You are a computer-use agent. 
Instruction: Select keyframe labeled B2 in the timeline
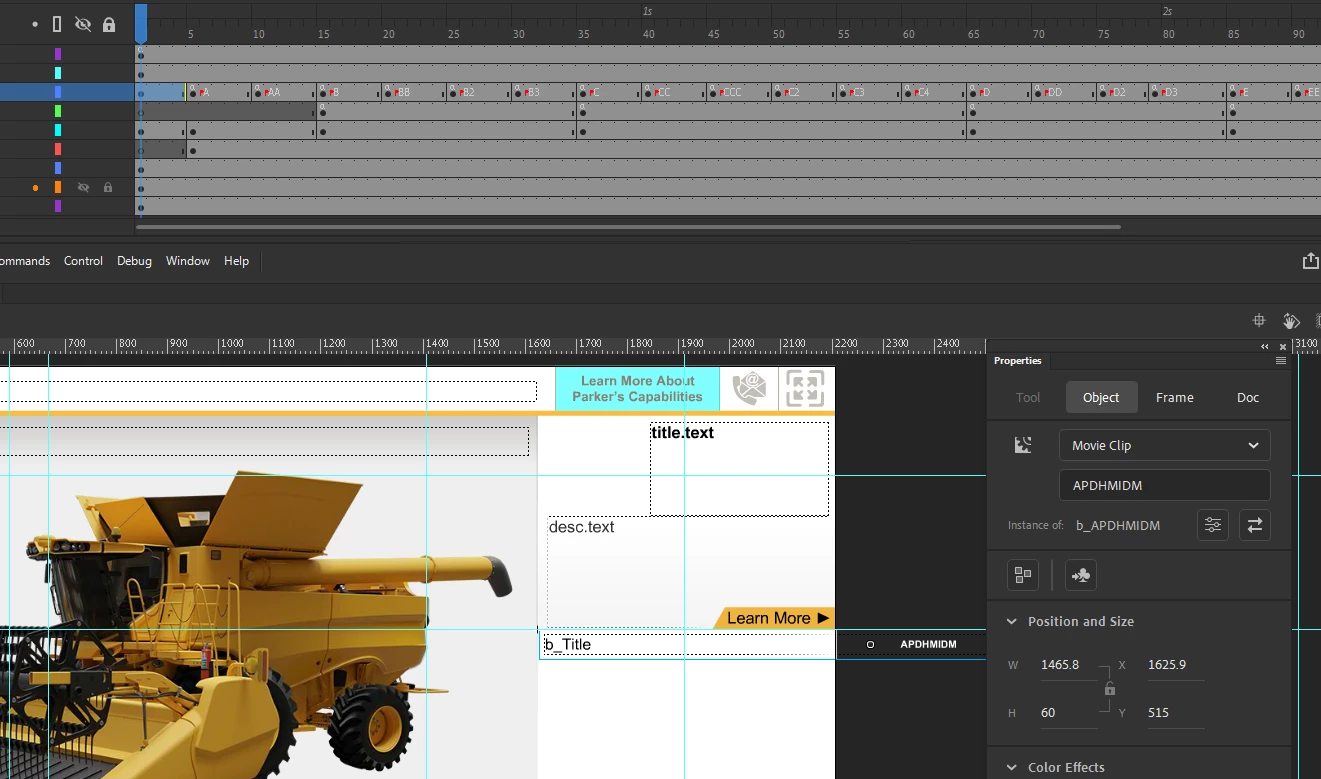(464, 92)
